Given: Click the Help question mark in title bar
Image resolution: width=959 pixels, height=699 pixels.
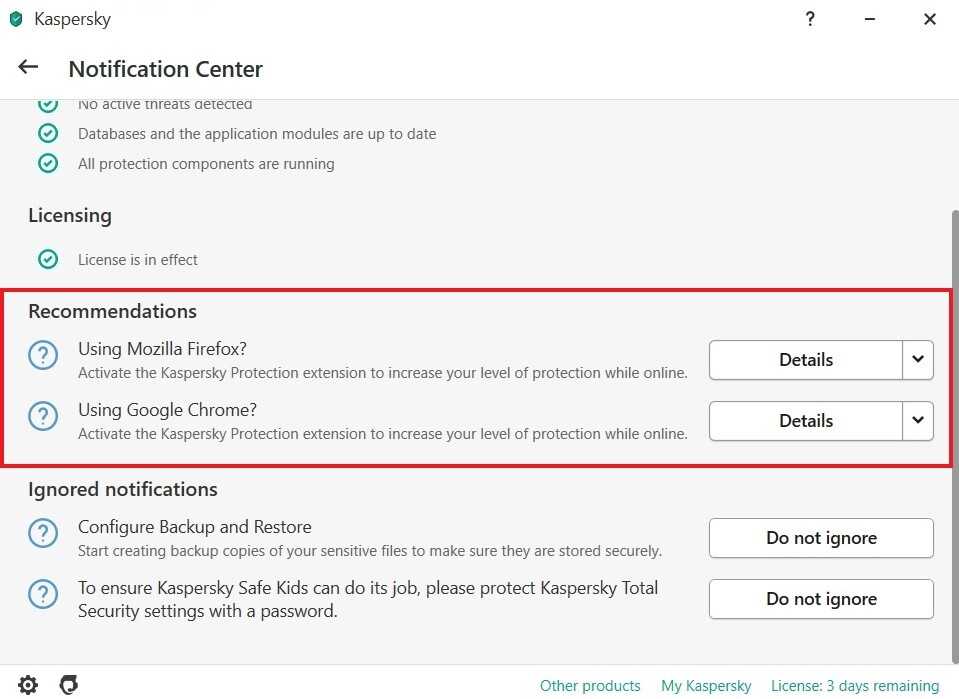Looking at the screenshot, I should pyautogui.click(x=810, y=19).
